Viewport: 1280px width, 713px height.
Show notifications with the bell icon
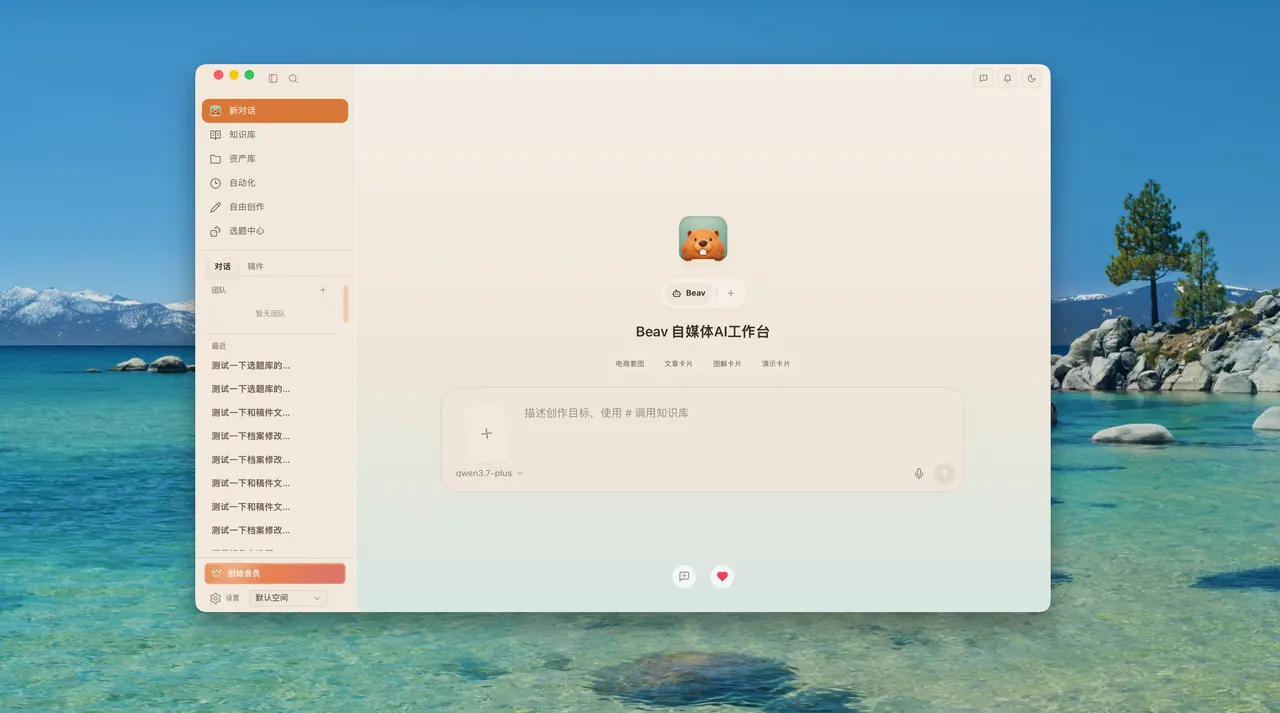coord(1007,78)
